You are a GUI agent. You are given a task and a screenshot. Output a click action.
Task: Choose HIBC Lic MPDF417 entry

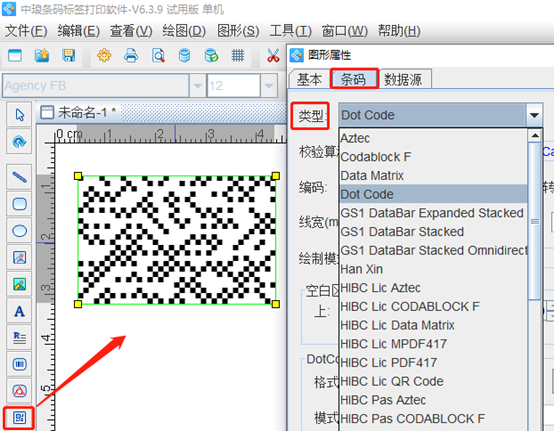click(433, 344)
